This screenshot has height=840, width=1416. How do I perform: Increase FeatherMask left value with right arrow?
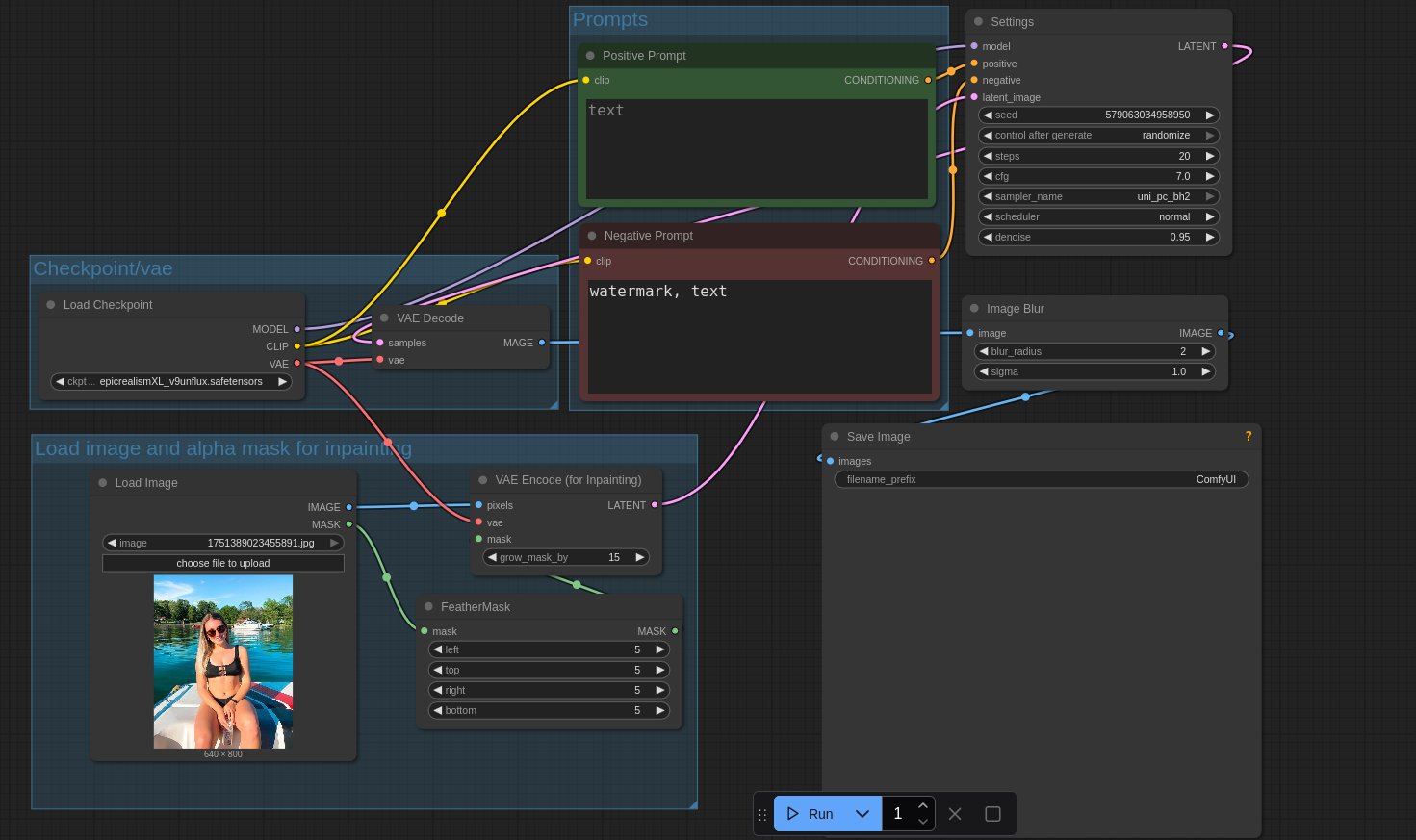[x=660, y=649]
